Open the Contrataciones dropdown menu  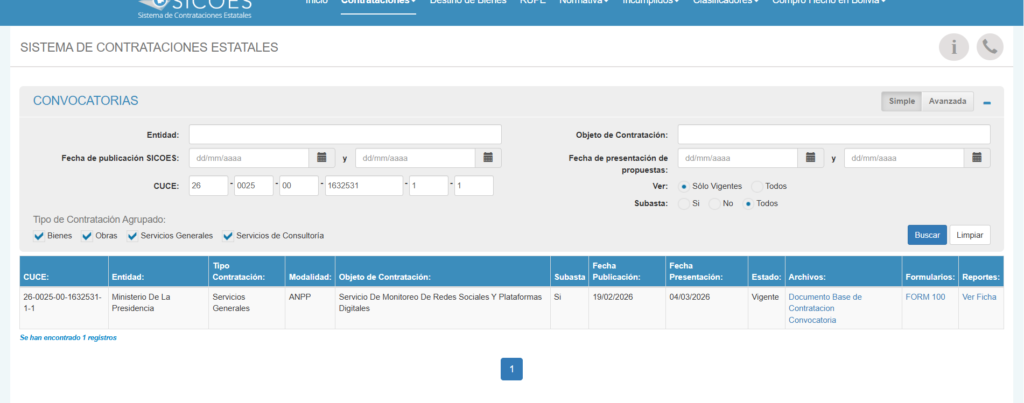(378, 3)
